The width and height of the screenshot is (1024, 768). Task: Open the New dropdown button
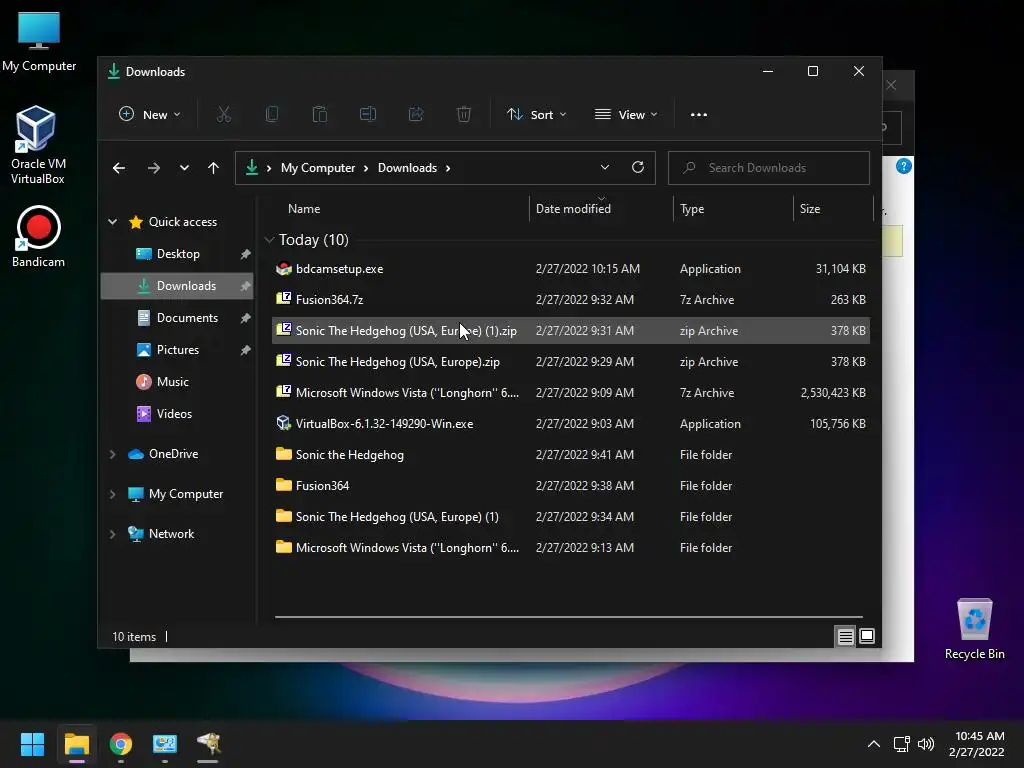click(x=150, y=114)
